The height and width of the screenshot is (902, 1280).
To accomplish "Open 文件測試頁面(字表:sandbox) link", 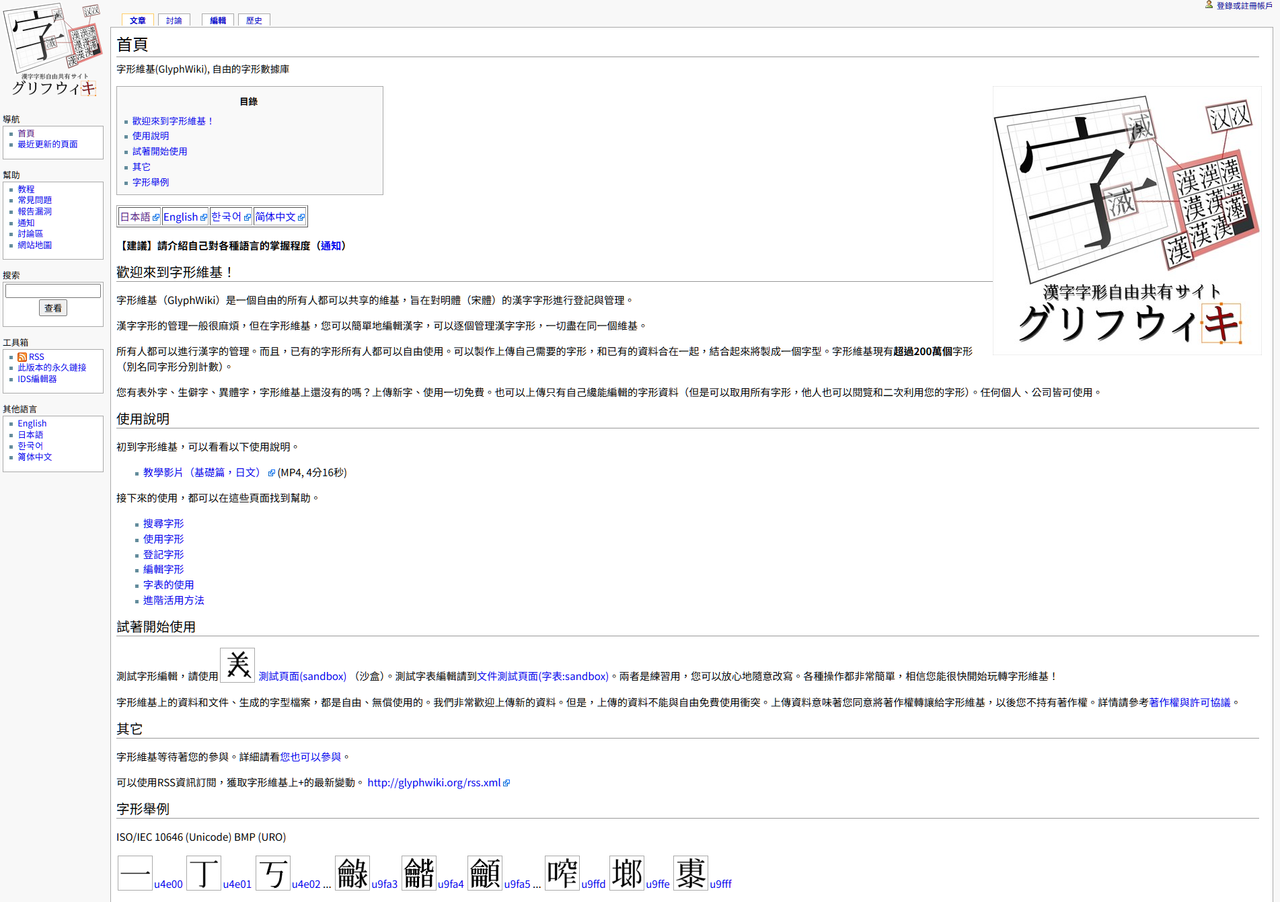I will pyautogui.click(x=543, y=677).
